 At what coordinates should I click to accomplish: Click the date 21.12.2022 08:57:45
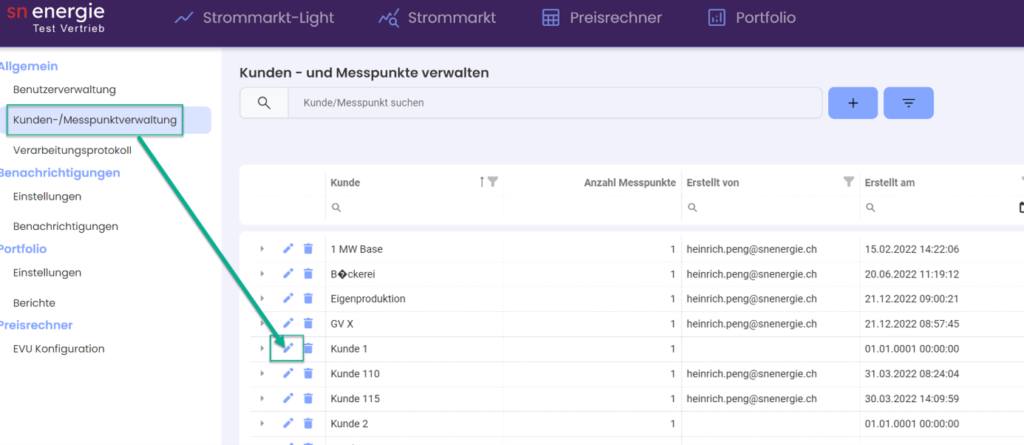tap(912, 323)
